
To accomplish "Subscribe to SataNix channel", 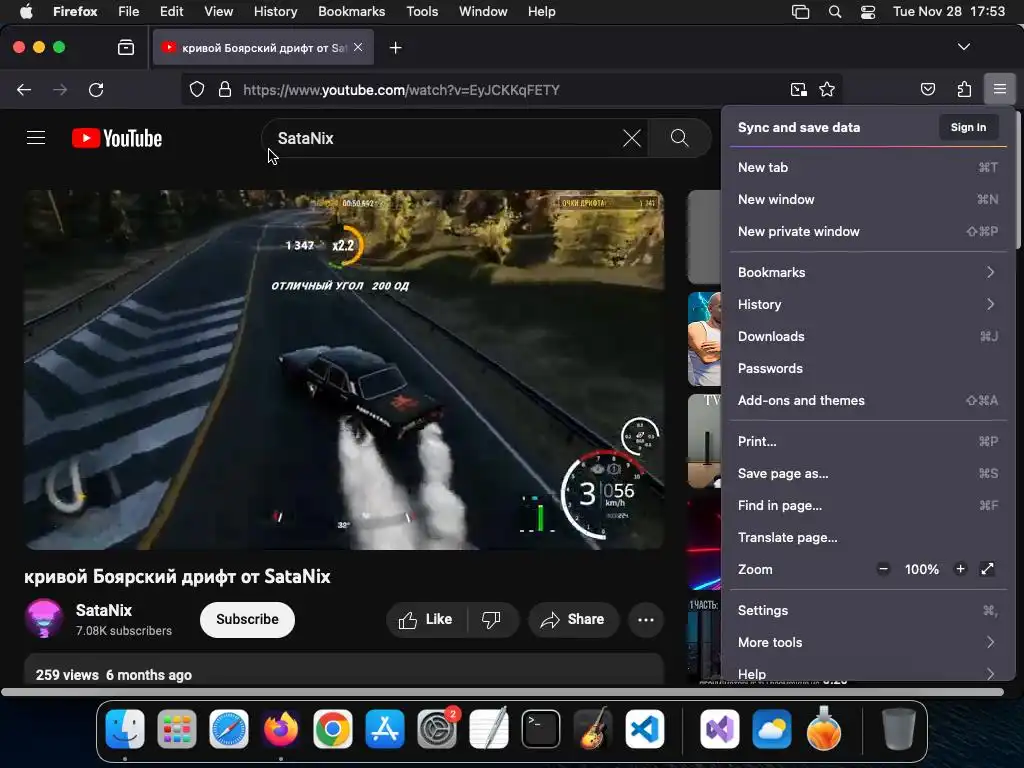I will [x=247, y=619].
